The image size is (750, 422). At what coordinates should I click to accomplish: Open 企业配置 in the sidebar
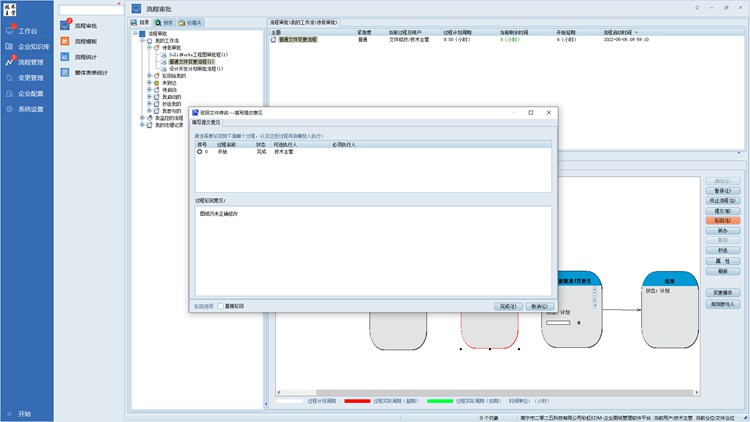30,93
